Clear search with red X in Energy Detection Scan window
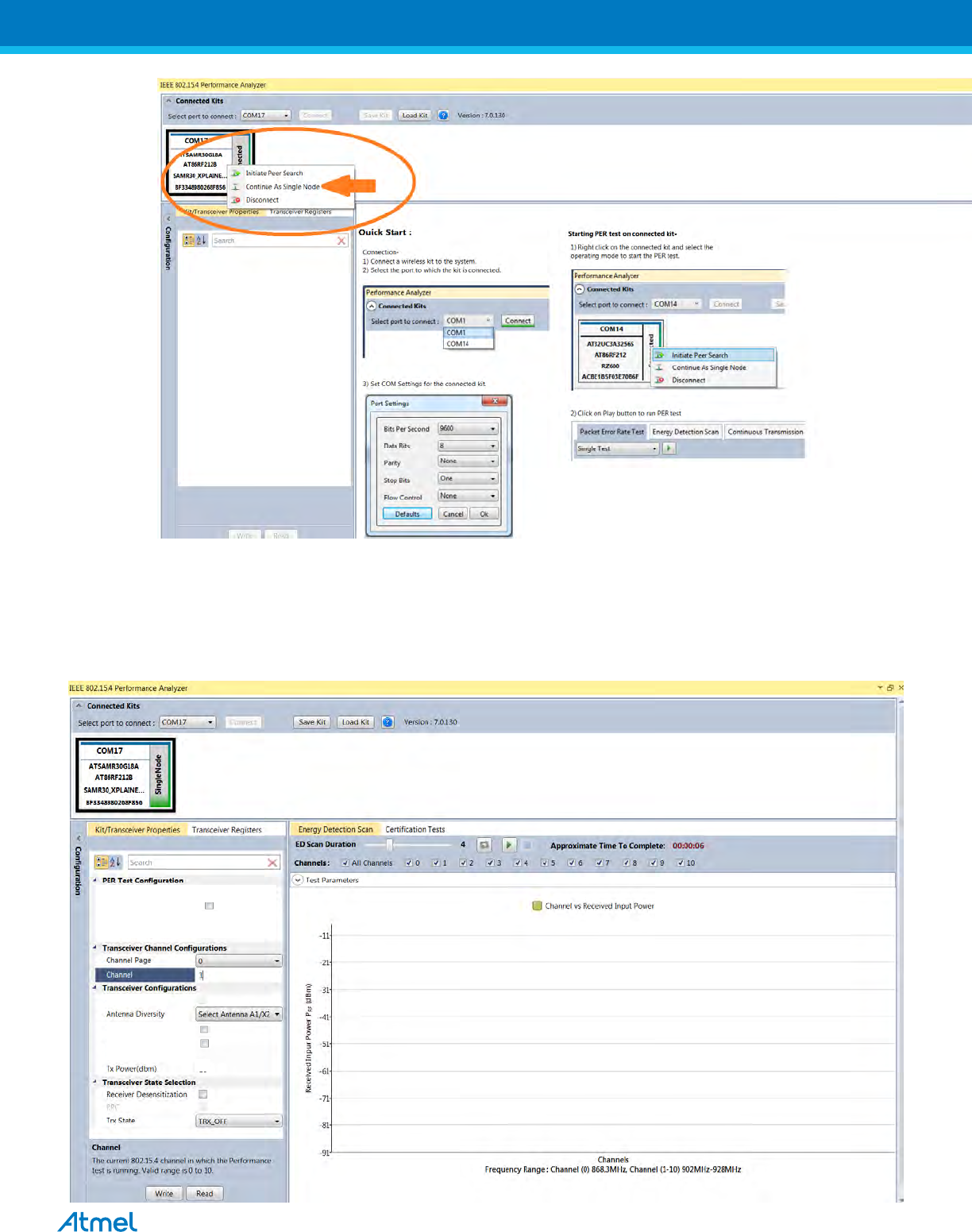The height and width of the screenshot is (1232, 972). (272, 862)
